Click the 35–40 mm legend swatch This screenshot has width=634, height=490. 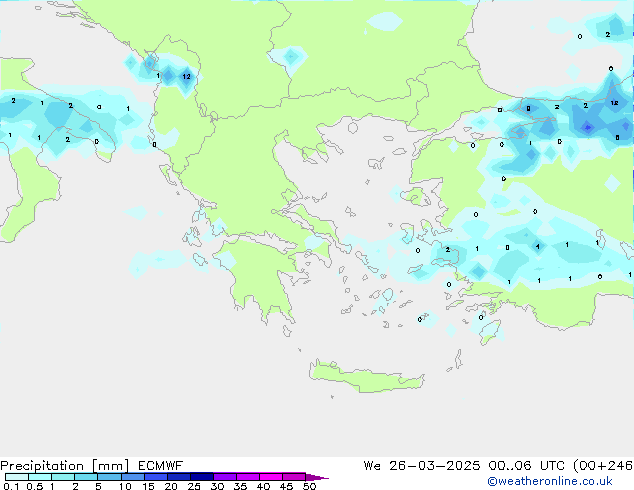(248, 477)
